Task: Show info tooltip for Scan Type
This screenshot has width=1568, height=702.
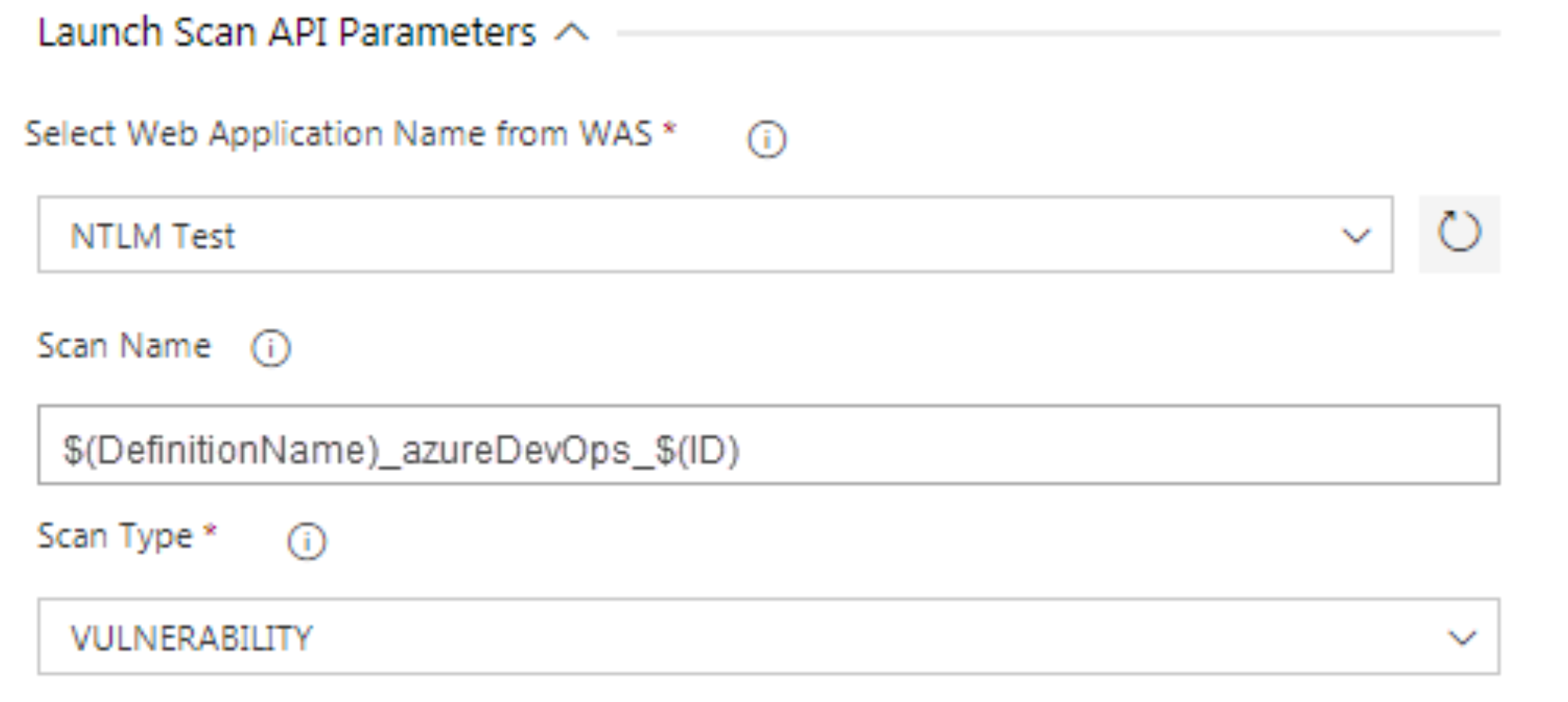Action: (x=307, y=541)
